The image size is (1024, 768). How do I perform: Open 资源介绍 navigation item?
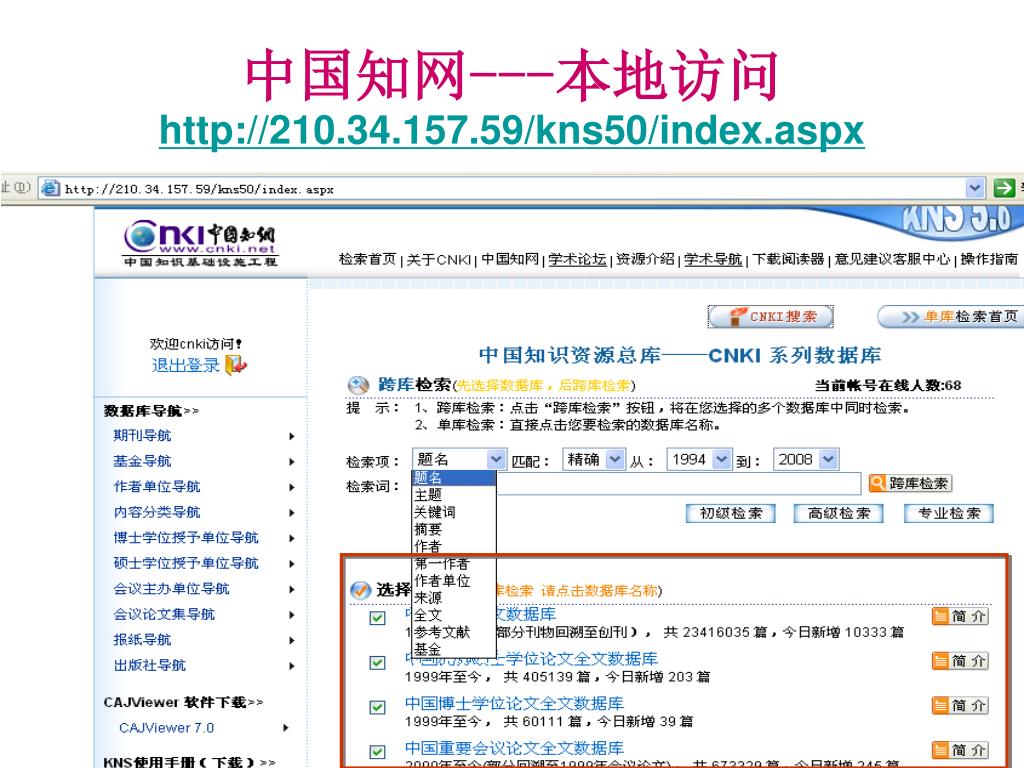tap(645, 259)
